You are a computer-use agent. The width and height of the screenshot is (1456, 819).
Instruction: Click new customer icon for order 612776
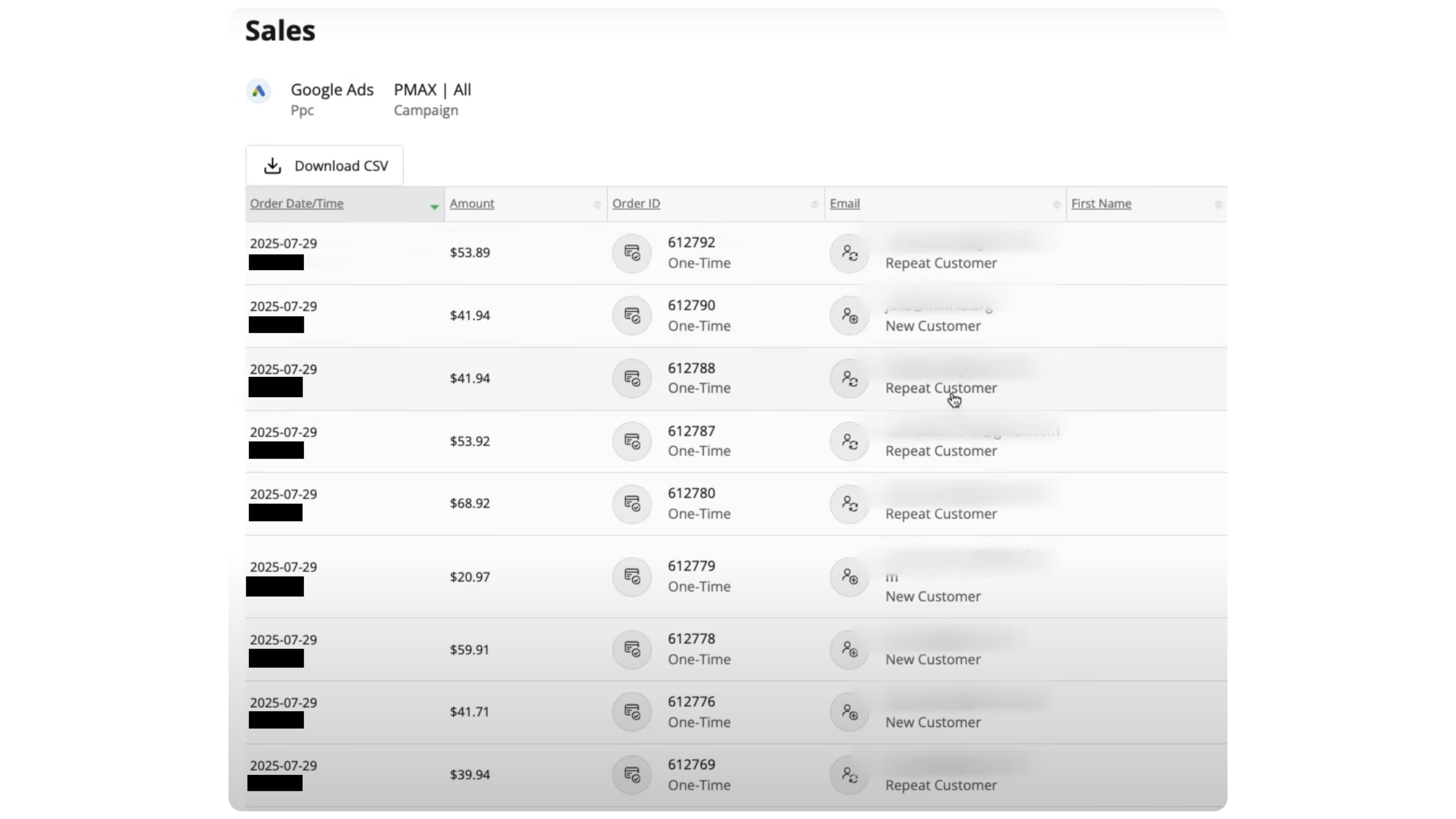pyautogui.click(x=849, y=712)
